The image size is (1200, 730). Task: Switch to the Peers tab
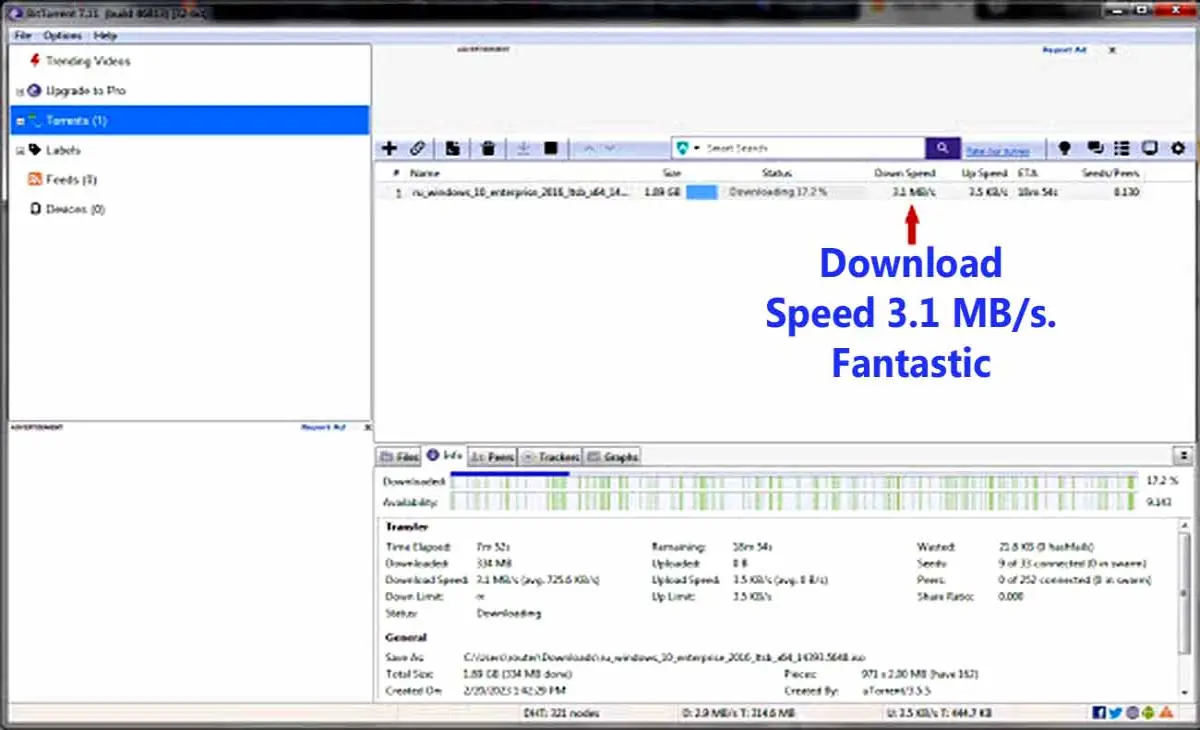coord(492,456)
